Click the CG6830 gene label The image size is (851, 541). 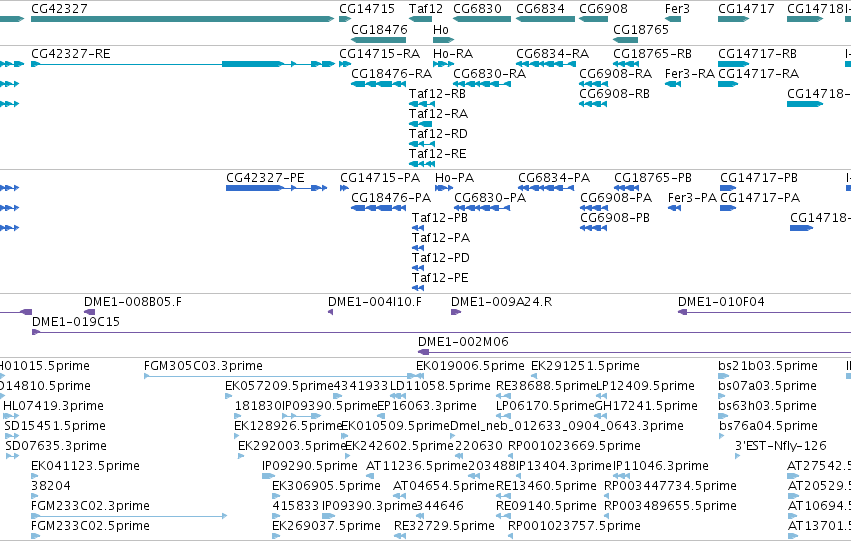477,9
